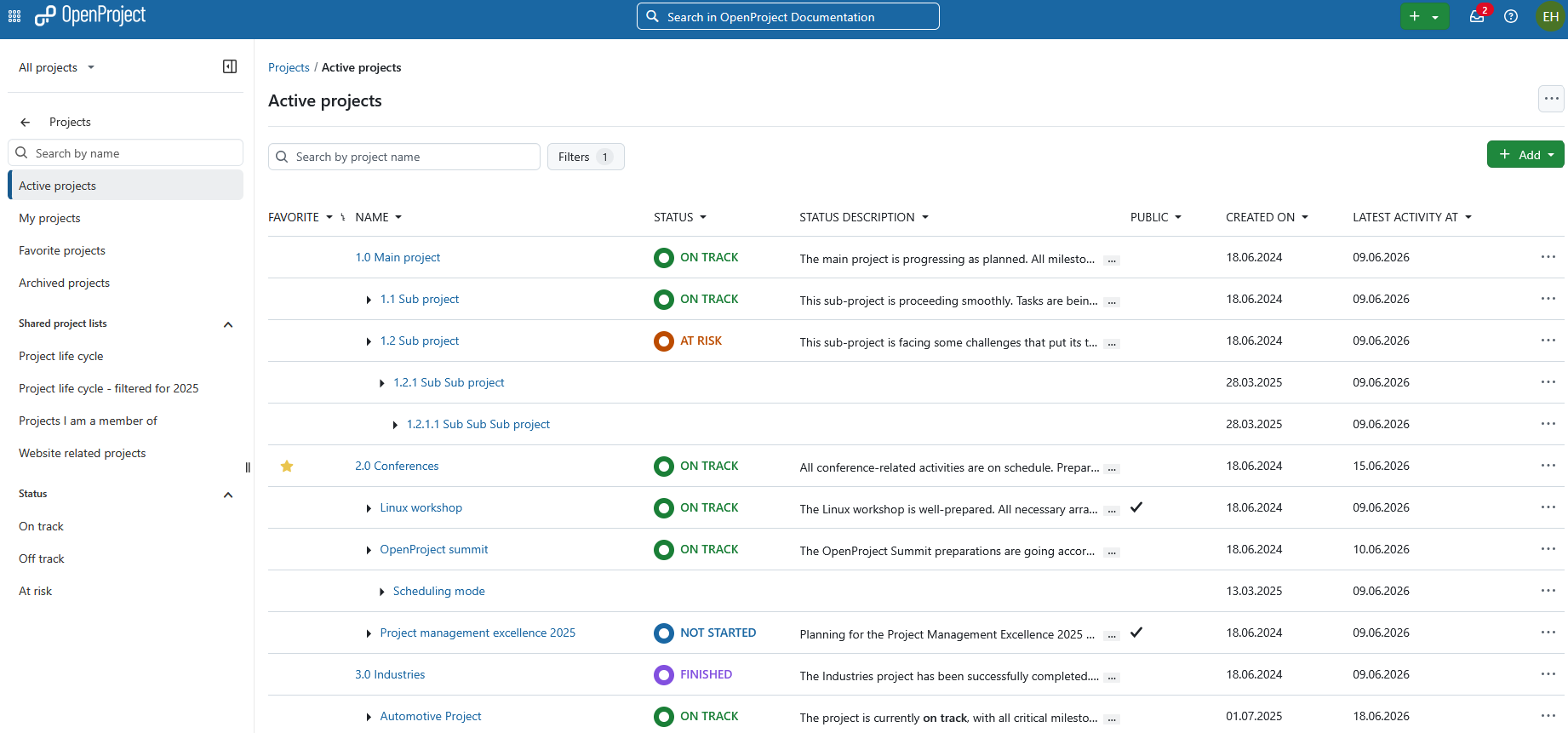
Task: Open row actions for Linux workshop
Action: tap(1548, 507)
